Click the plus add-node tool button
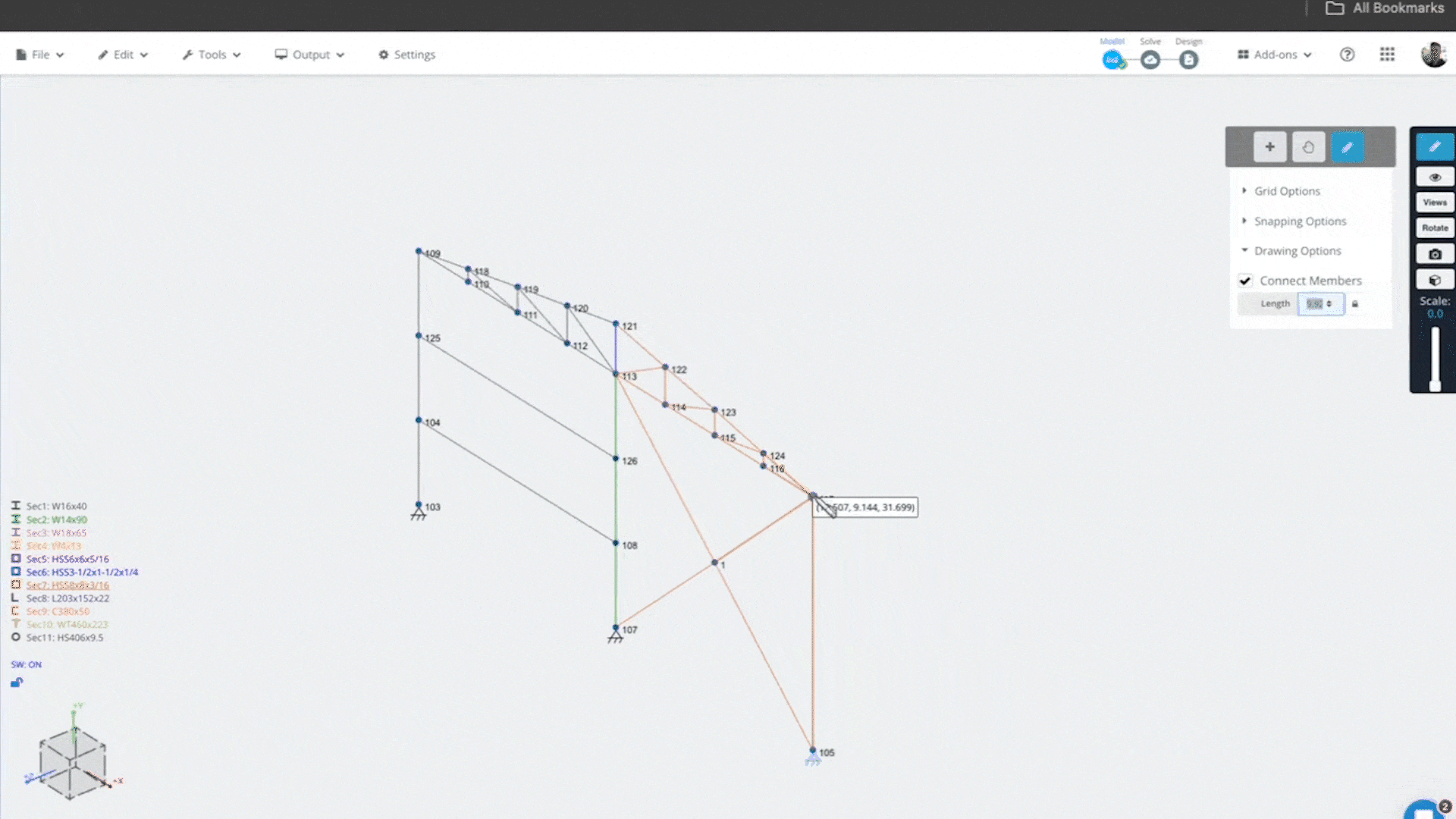Viewport: 1456px width, 819px height. point(1269,147)
